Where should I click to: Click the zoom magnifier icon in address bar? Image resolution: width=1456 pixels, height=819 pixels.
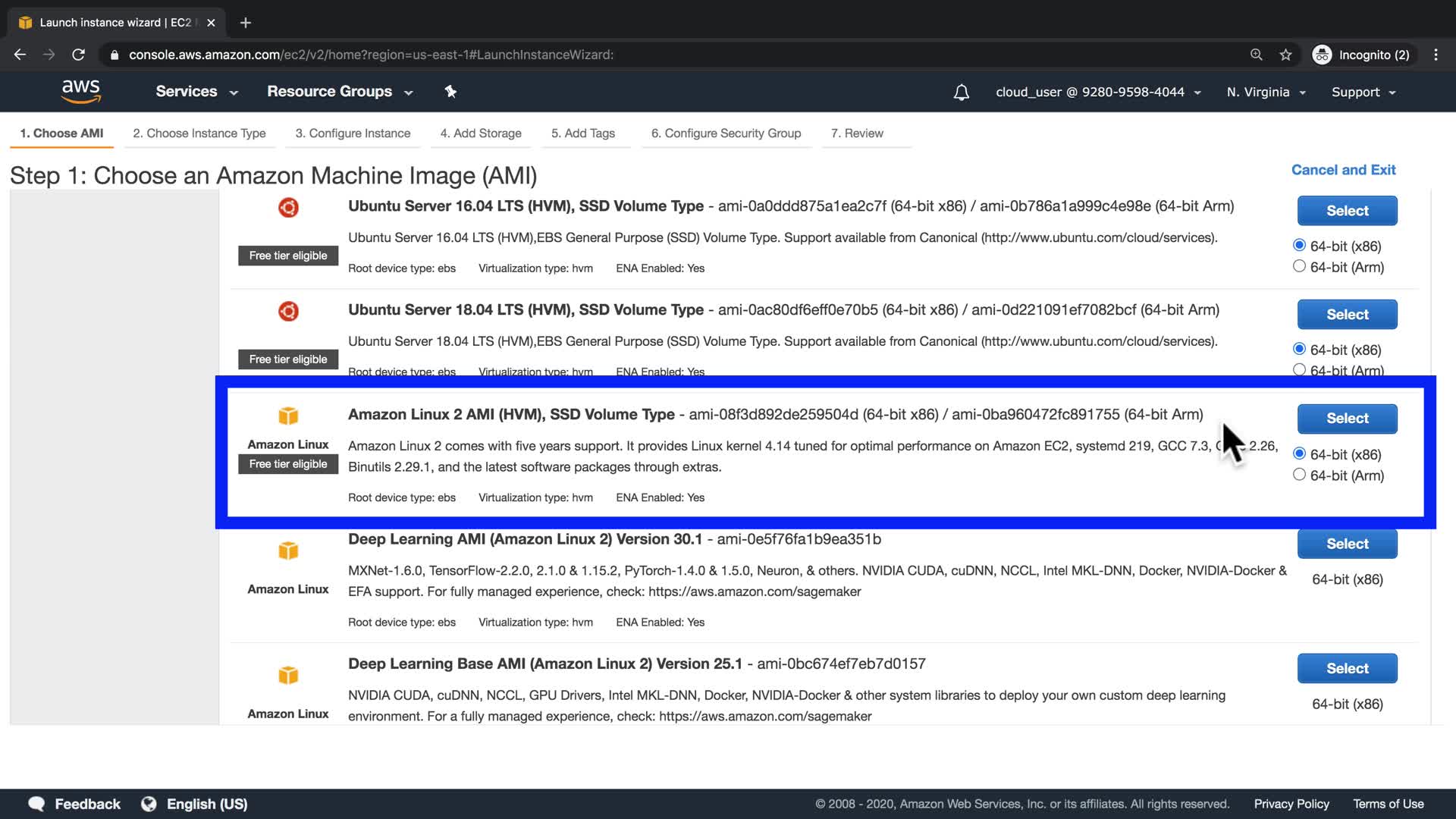pyautogui.click(x=1257, y=55)
